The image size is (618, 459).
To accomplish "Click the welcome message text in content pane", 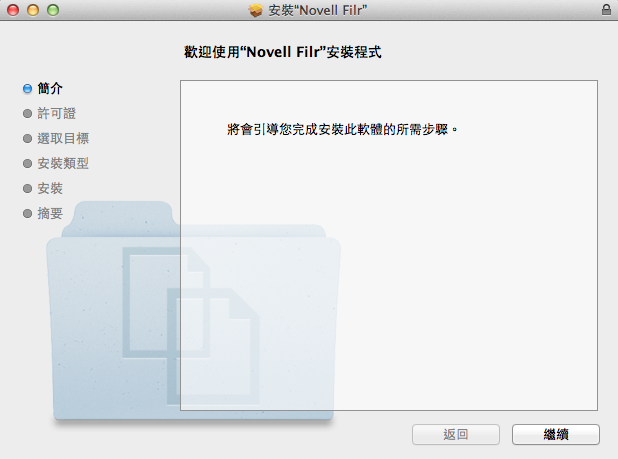I will coord(342,129).
